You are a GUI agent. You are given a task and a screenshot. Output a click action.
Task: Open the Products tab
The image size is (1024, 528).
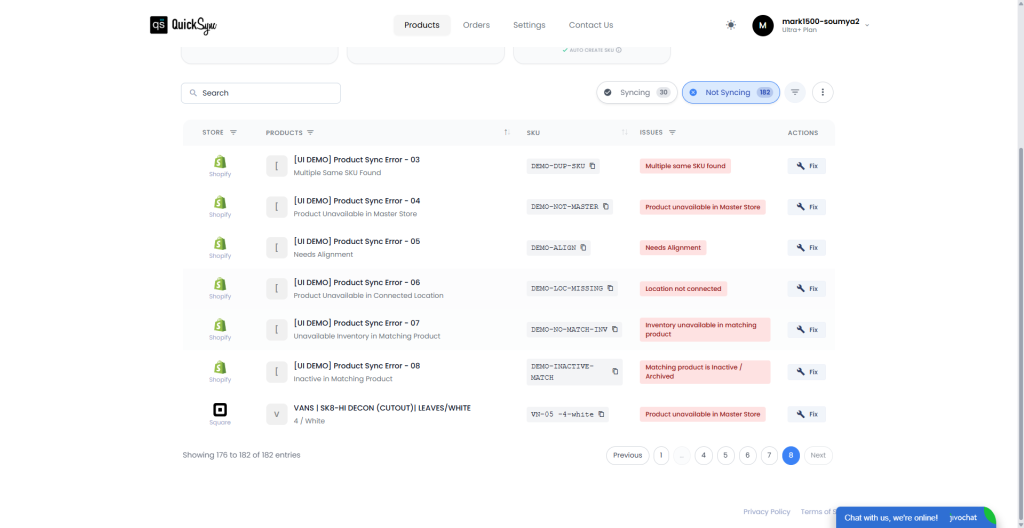pyautogui.click(x=422, y=25)
